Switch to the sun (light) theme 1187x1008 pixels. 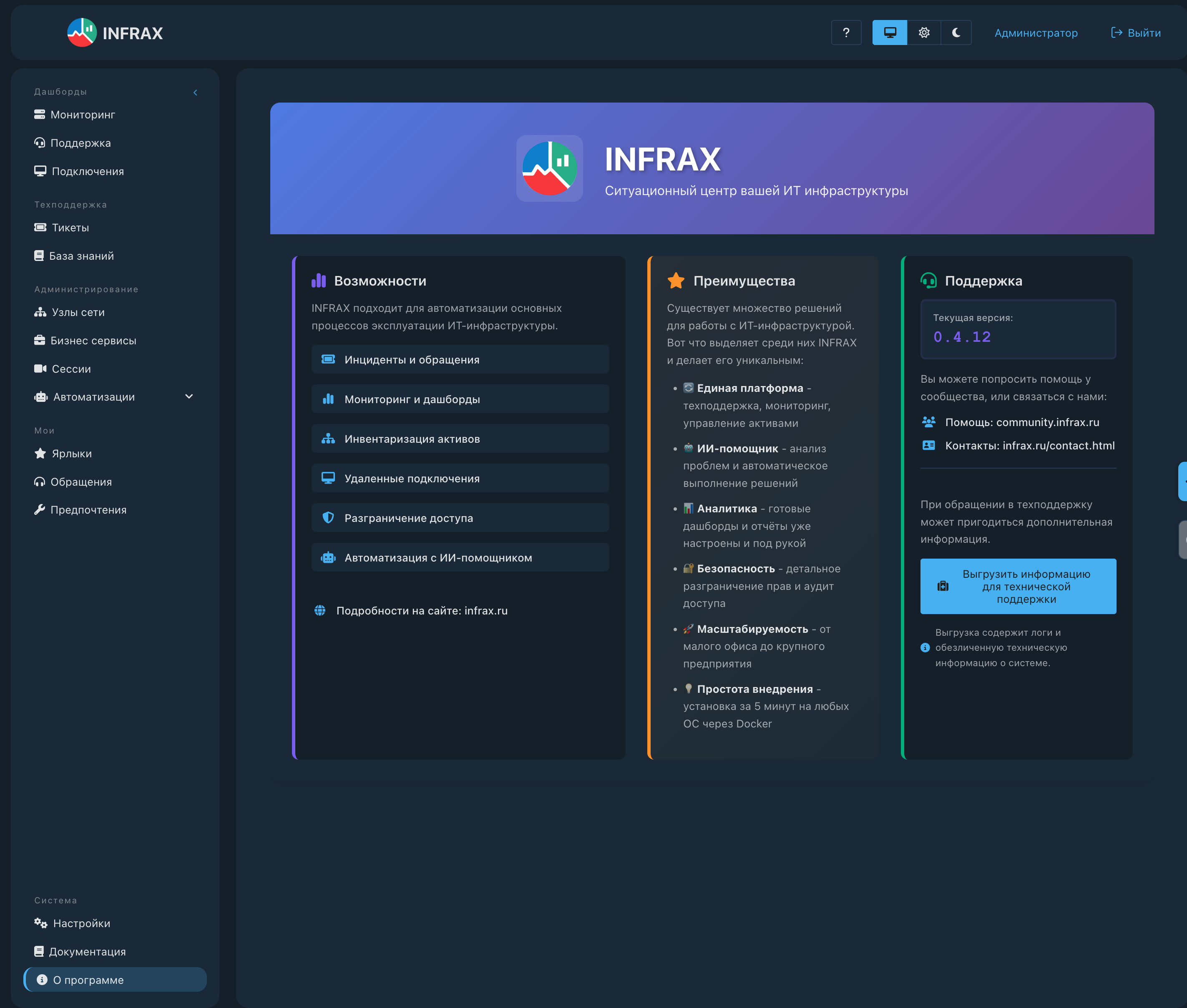click(923, 33)
